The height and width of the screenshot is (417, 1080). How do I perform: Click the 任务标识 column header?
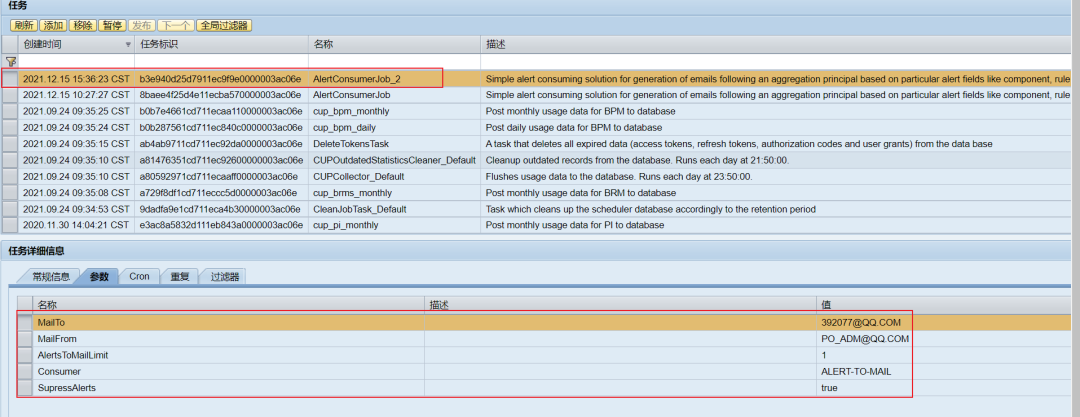(221, 44)
